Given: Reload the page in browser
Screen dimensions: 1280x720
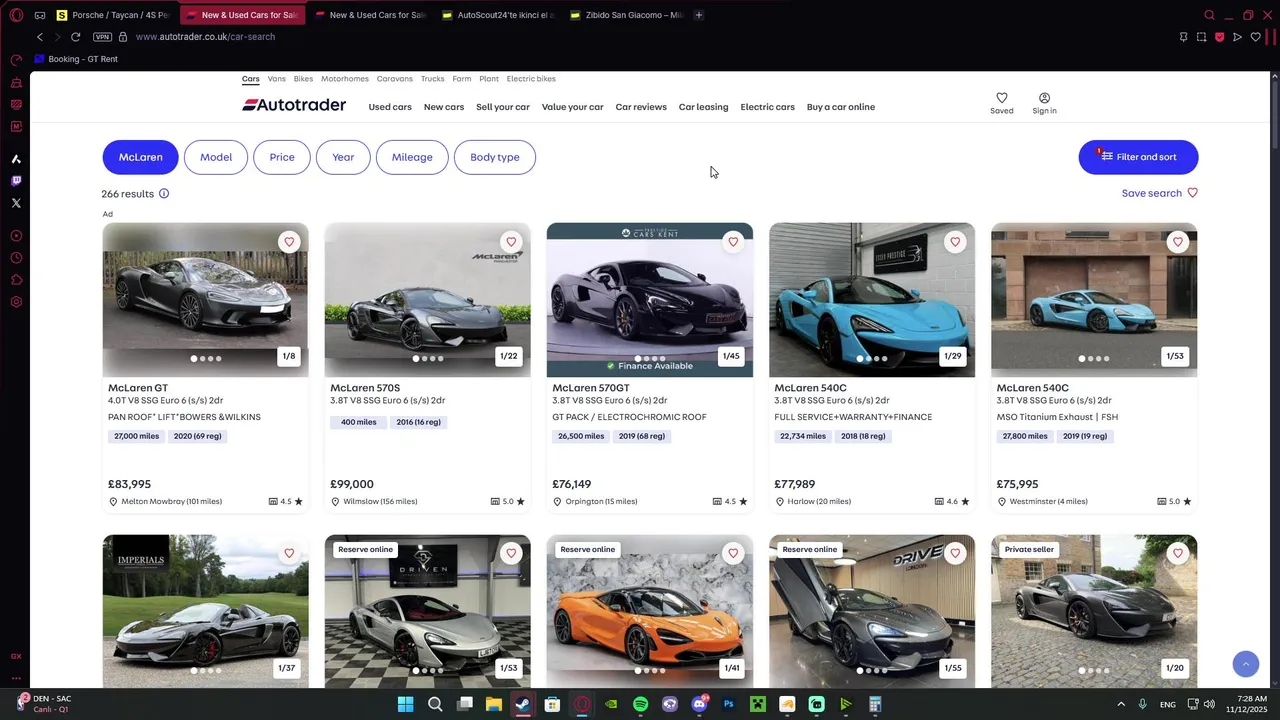Looking at the screenshot, I should pyautogui.click(x=75, y=37).
